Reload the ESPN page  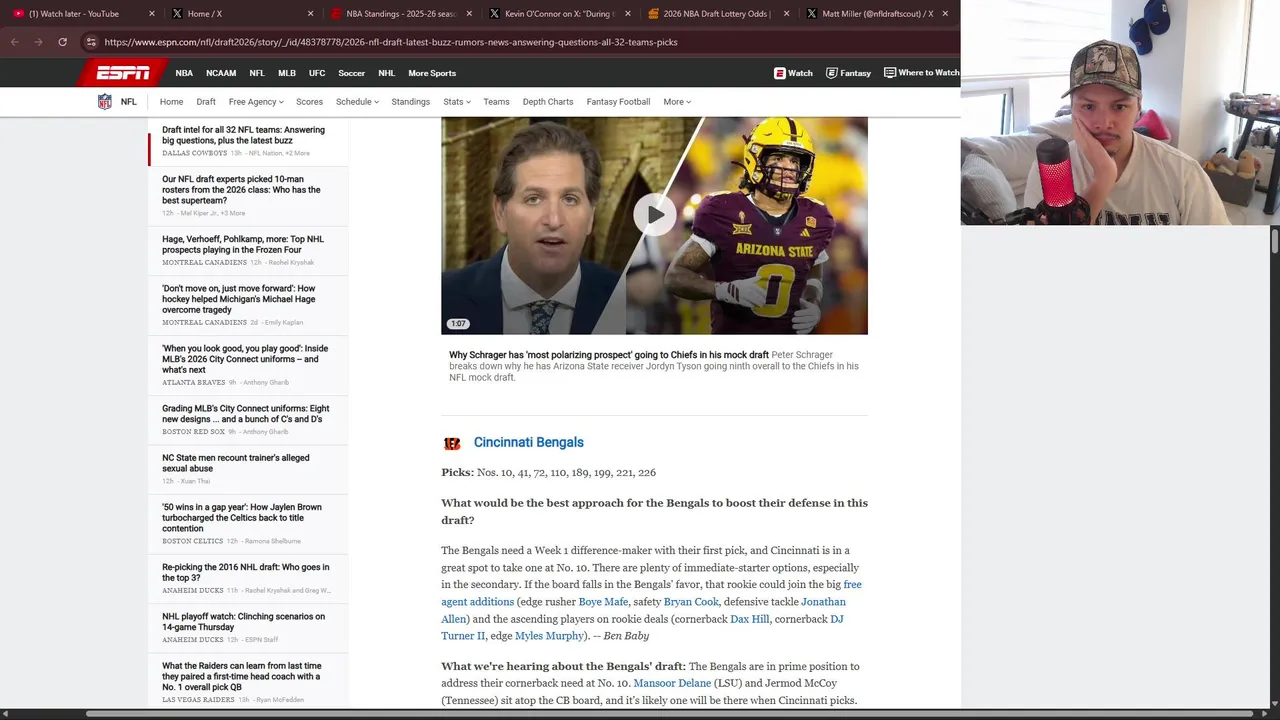point(62,42)
